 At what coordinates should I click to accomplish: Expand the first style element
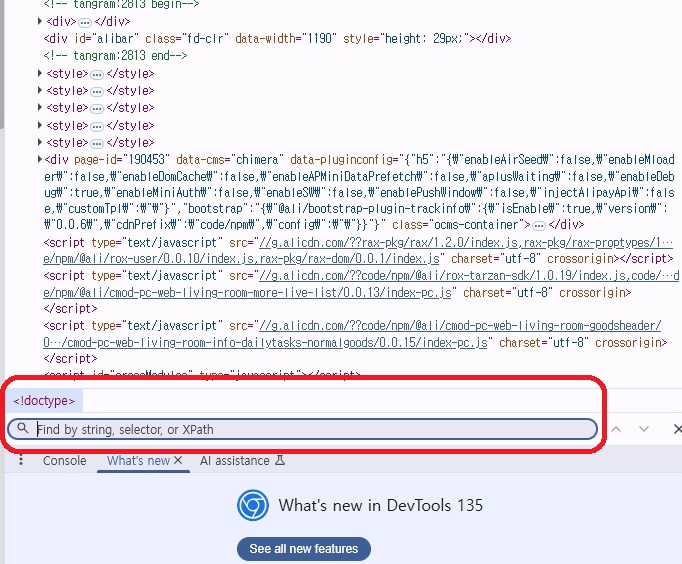[x=40, y=73]
